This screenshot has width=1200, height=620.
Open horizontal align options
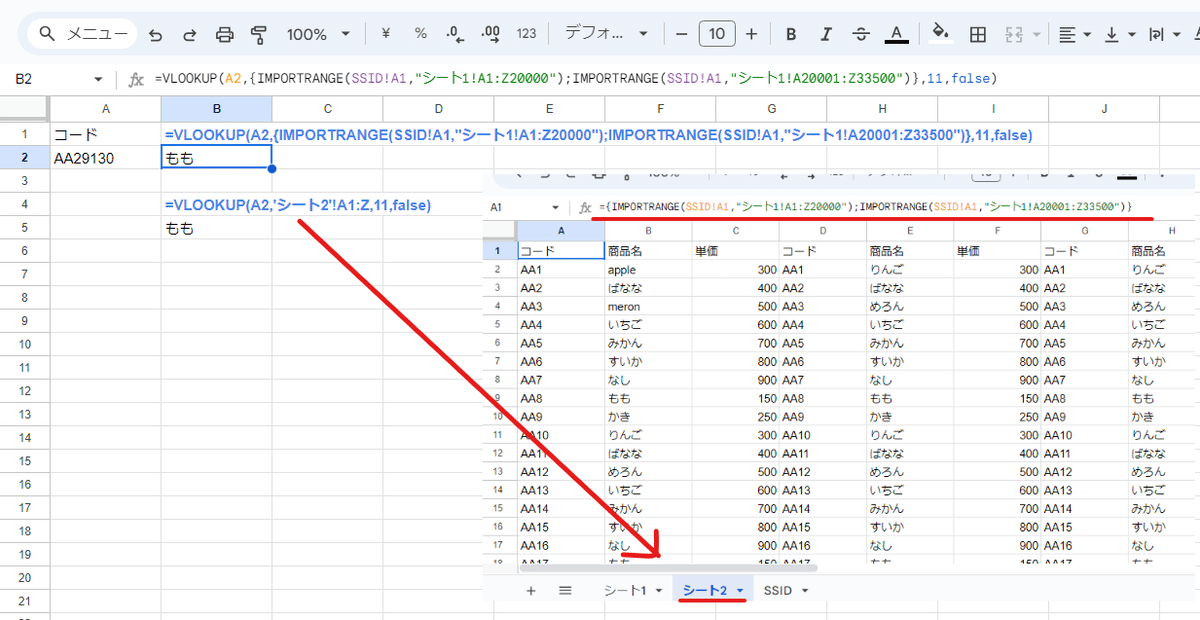tap(1074, 34)
